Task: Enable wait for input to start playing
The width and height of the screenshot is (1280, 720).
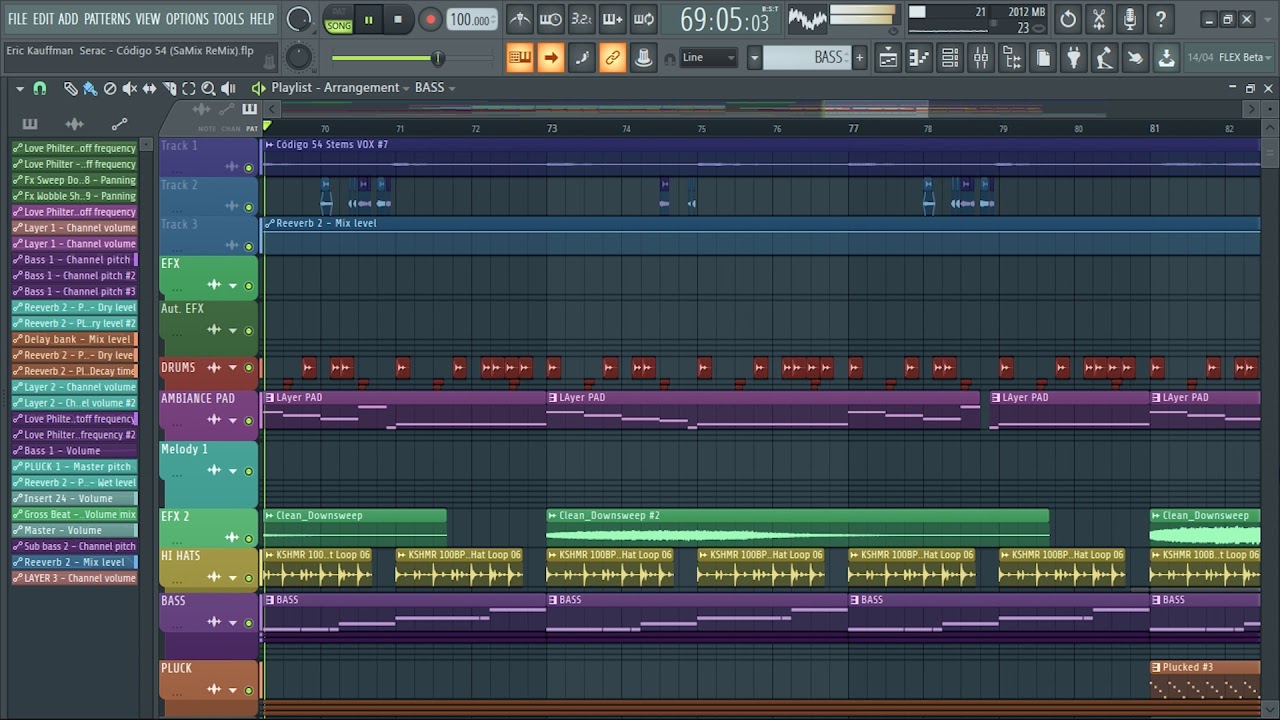Action: (551, 19)
